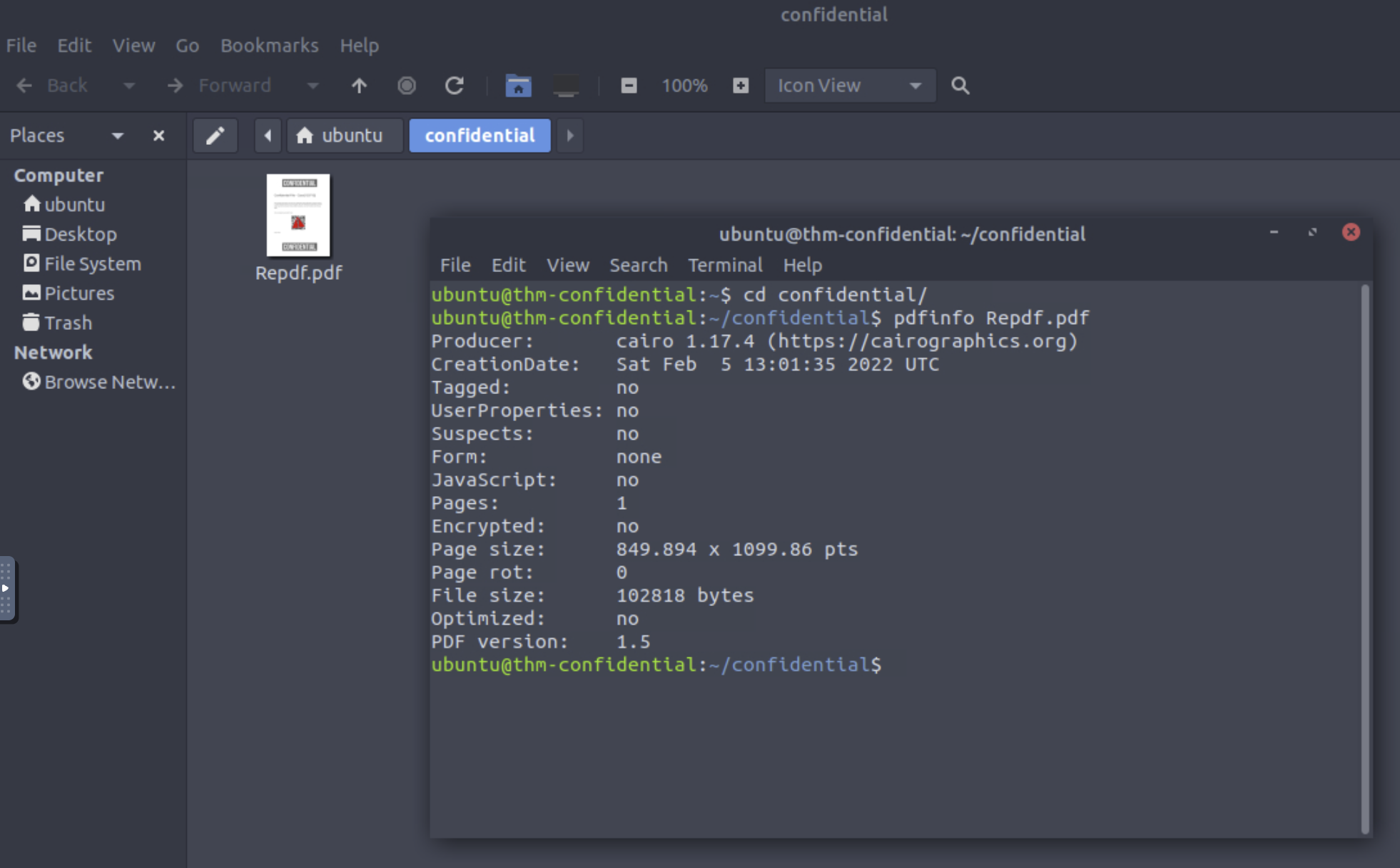1400x868 pixels.
Task: Zoom in with the plus icon
Action: click(x=741, y=86)
